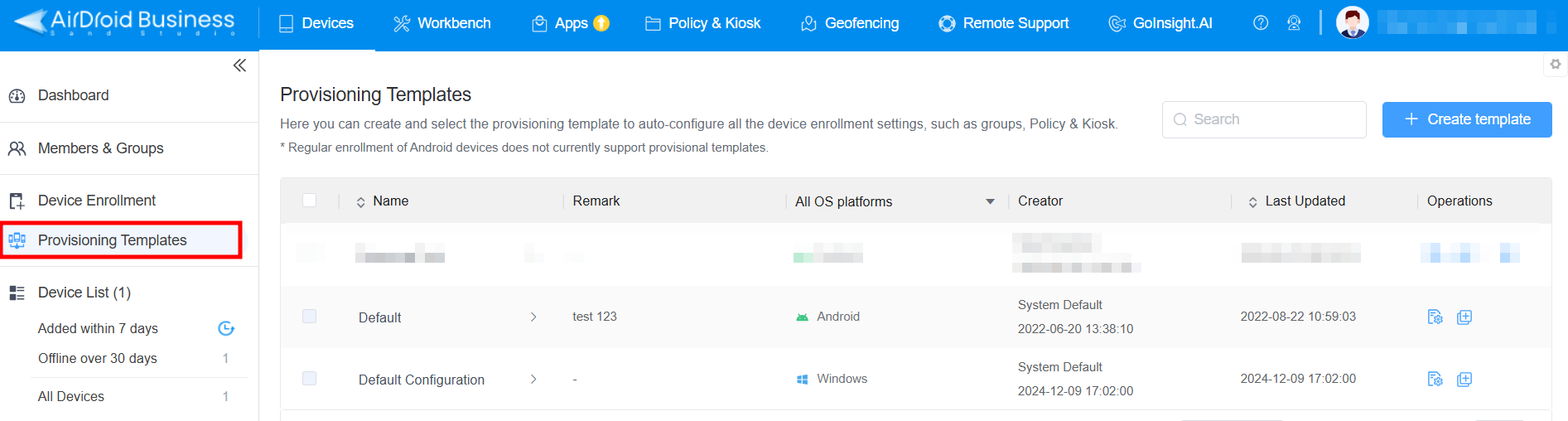Sort by Last Updated using sort arrows
This screenshot has width=1568, height=421.
[x=1252, y=201]
